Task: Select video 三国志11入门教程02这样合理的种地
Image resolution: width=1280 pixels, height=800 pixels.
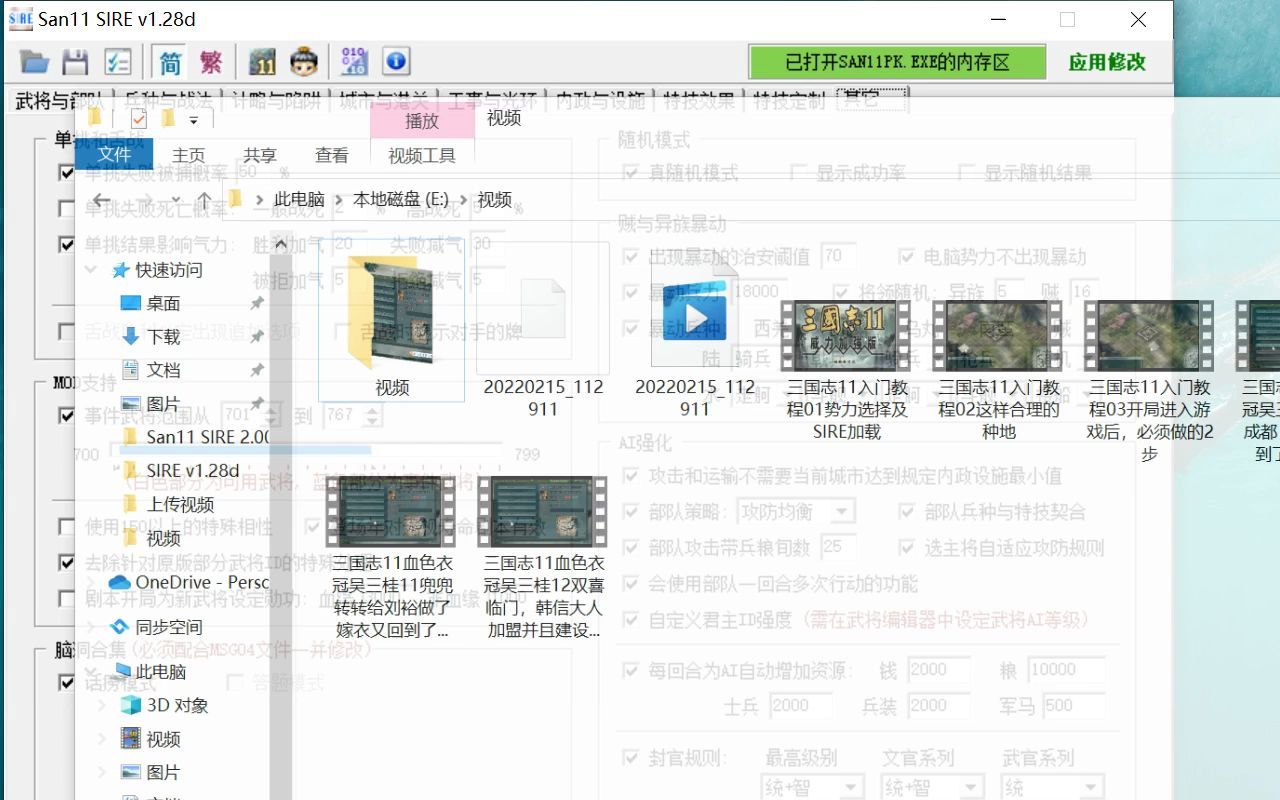Action: [998, 370]
